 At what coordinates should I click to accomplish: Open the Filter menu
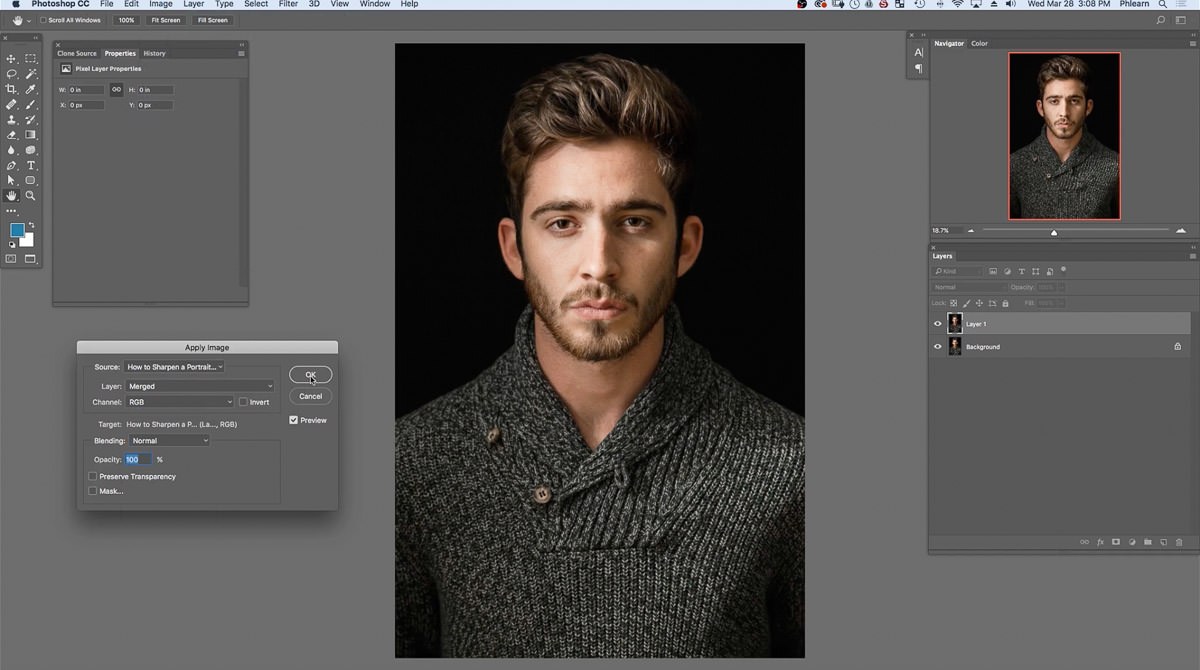(288, 4)
